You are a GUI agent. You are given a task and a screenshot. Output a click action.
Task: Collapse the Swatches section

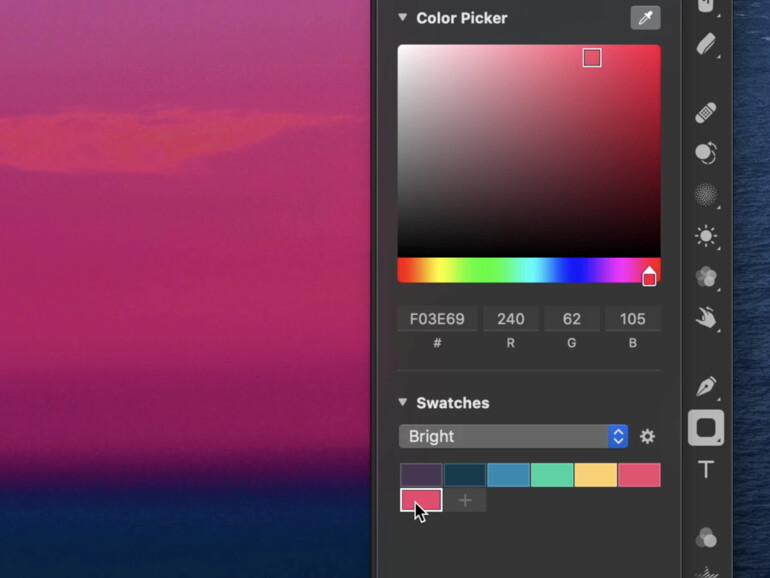point(403,403)
